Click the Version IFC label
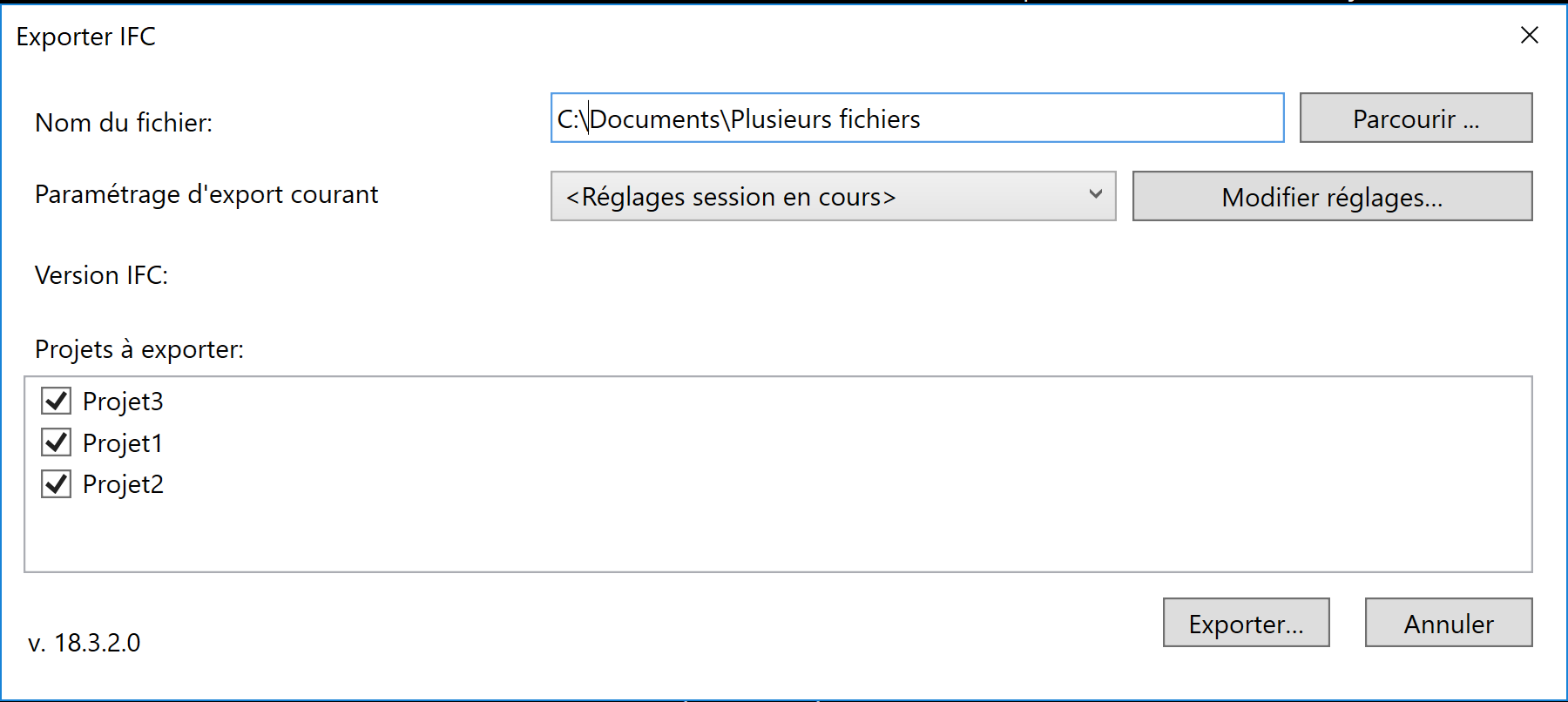Image resolution: width=1568 pixels, height=702 pixels. pos(101,275)
